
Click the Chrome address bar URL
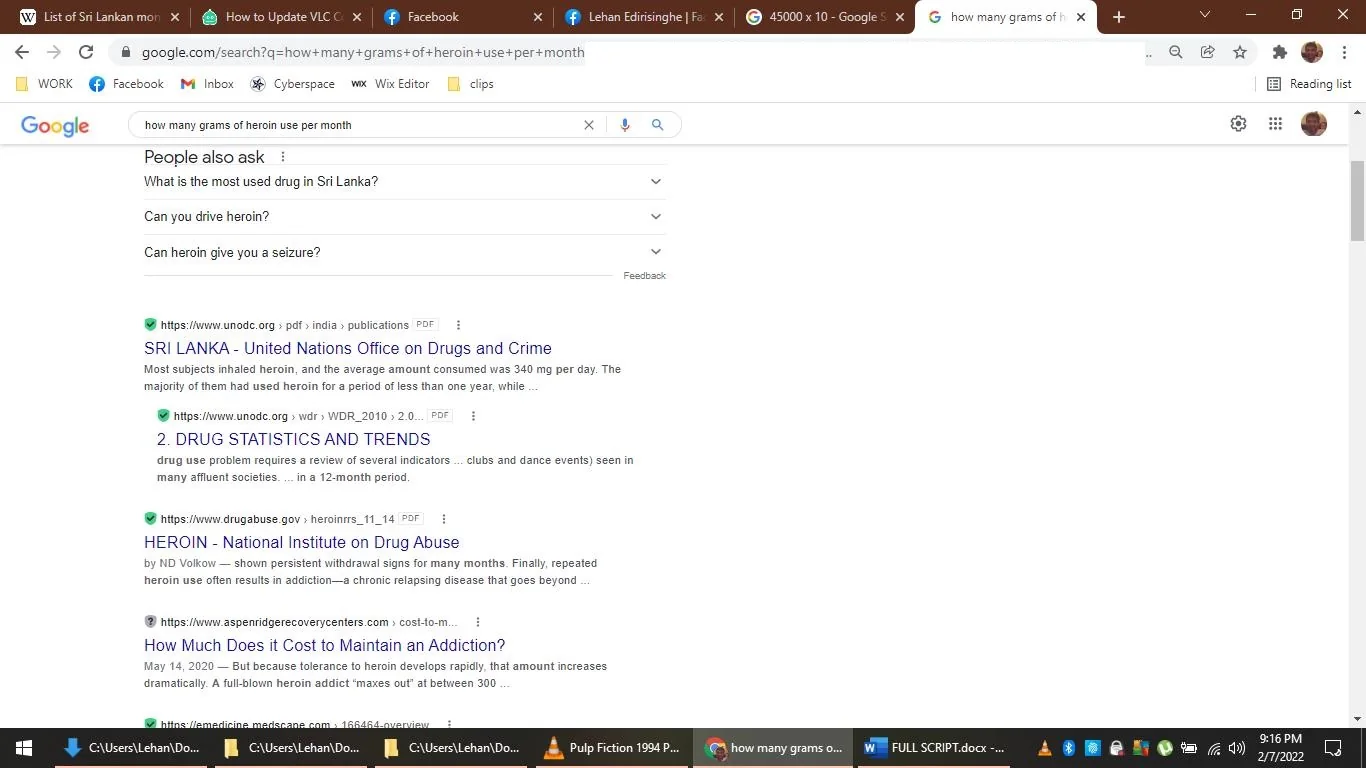coord(363,52)
